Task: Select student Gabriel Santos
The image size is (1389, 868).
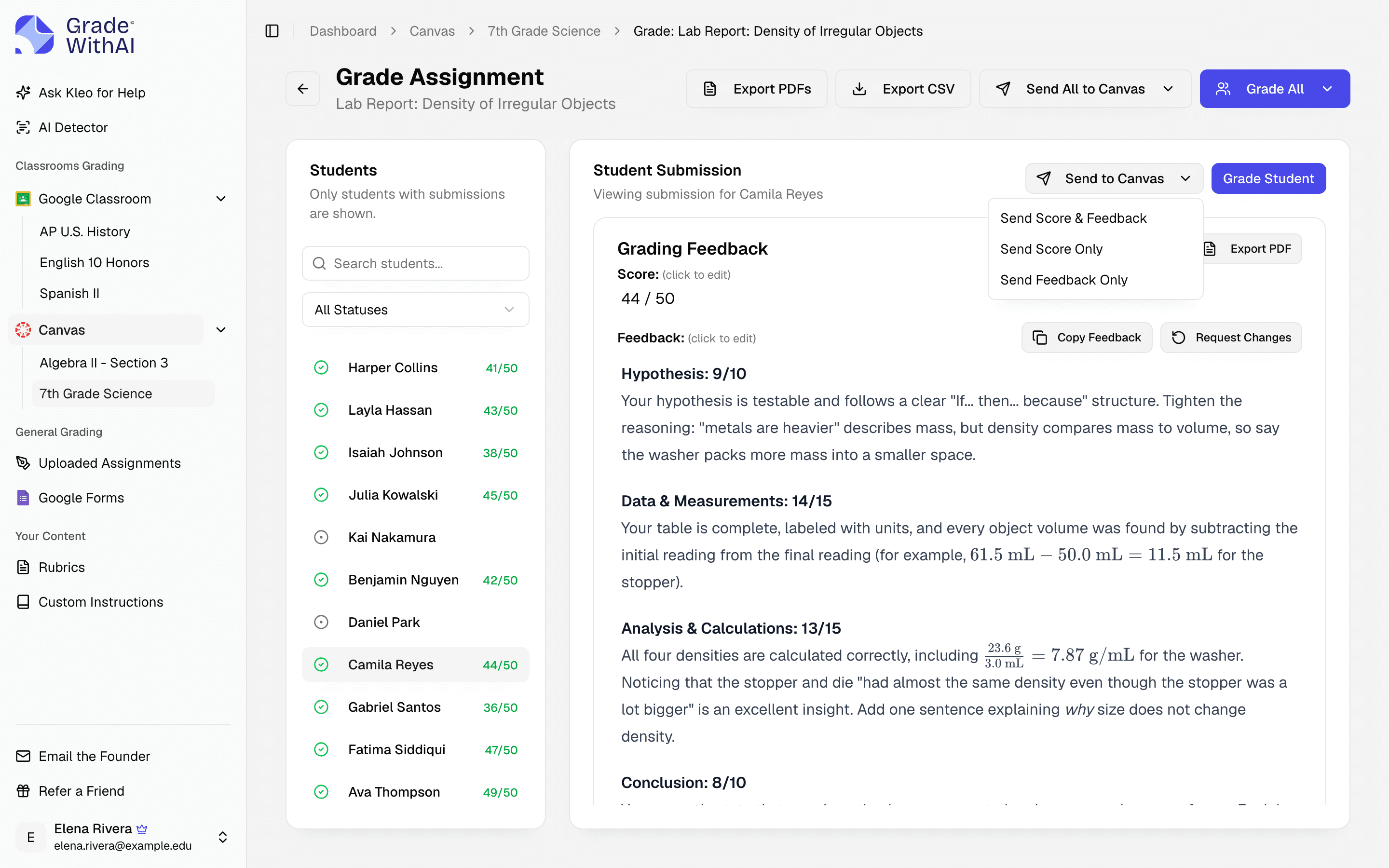Action: coord(416,707)
